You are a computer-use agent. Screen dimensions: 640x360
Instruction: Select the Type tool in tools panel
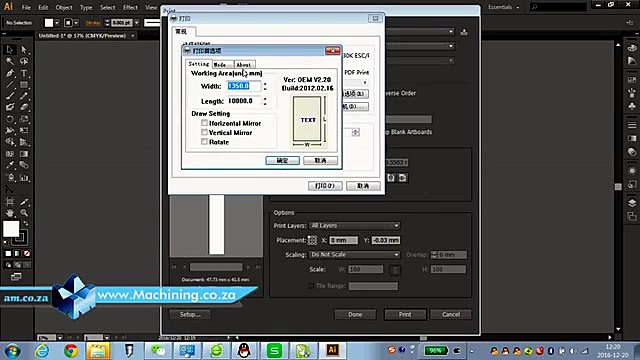[x=24, y=73]
